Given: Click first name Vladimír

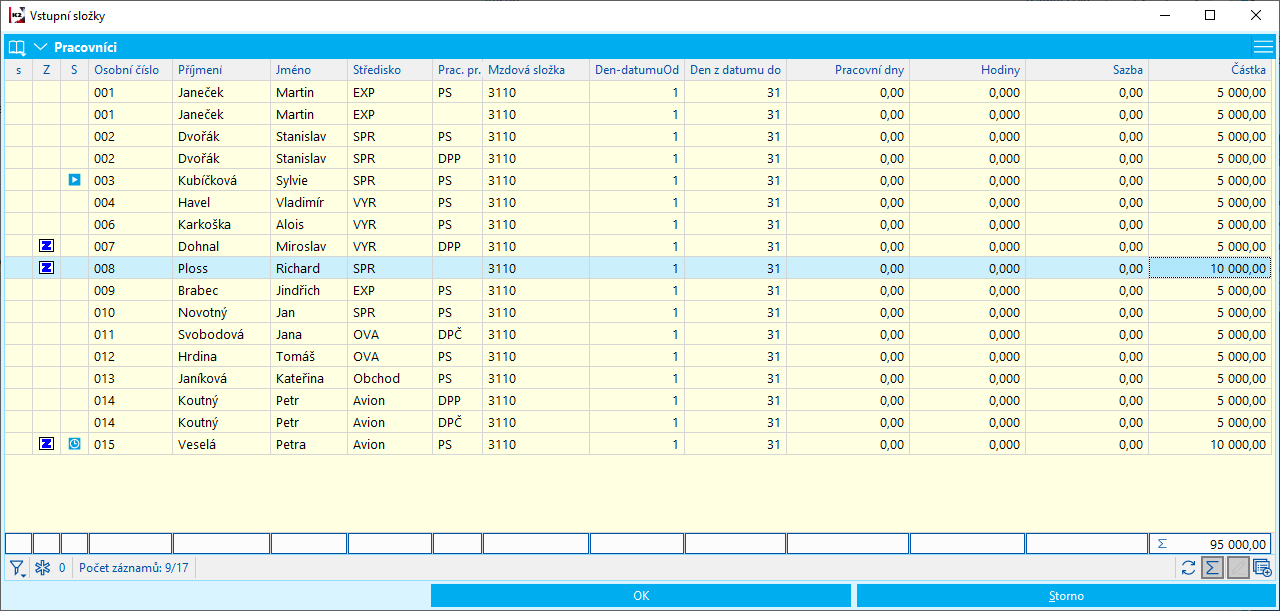Looking at the screenshot, I should coord(309,202).
